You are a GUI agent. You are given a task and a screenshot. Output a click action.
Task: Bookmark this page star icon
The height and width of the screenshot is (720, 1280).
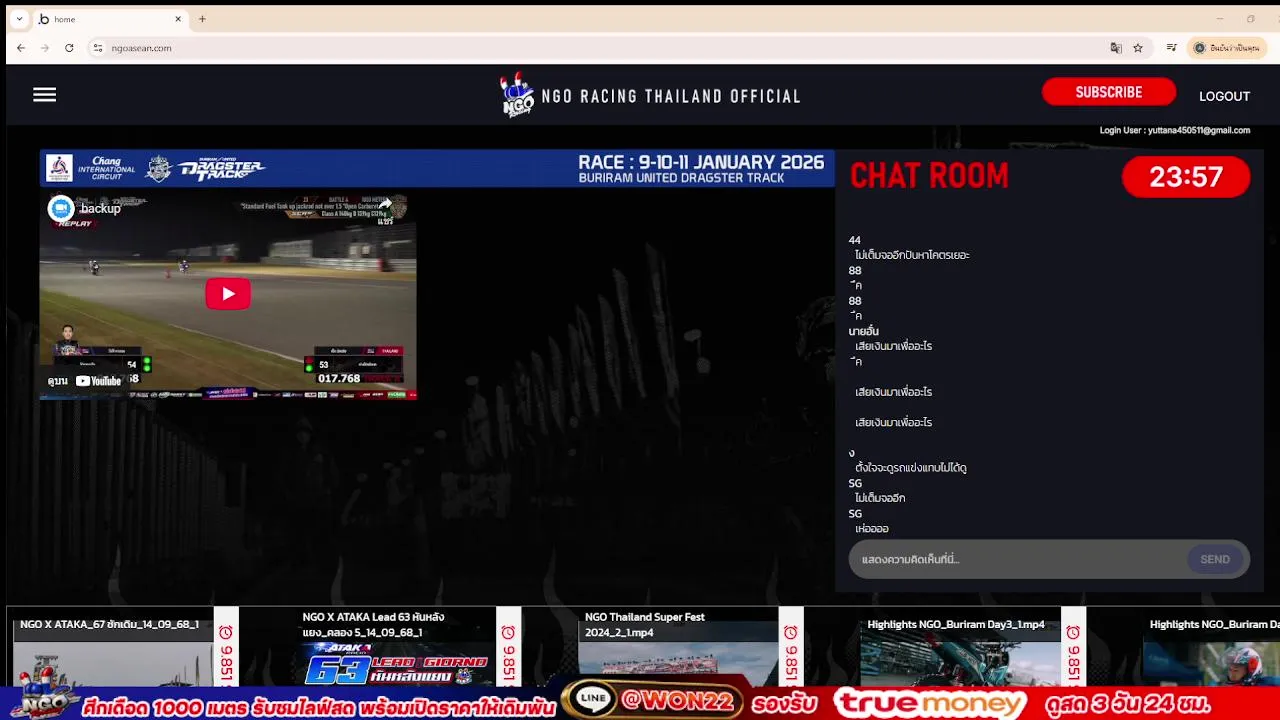1138,48
